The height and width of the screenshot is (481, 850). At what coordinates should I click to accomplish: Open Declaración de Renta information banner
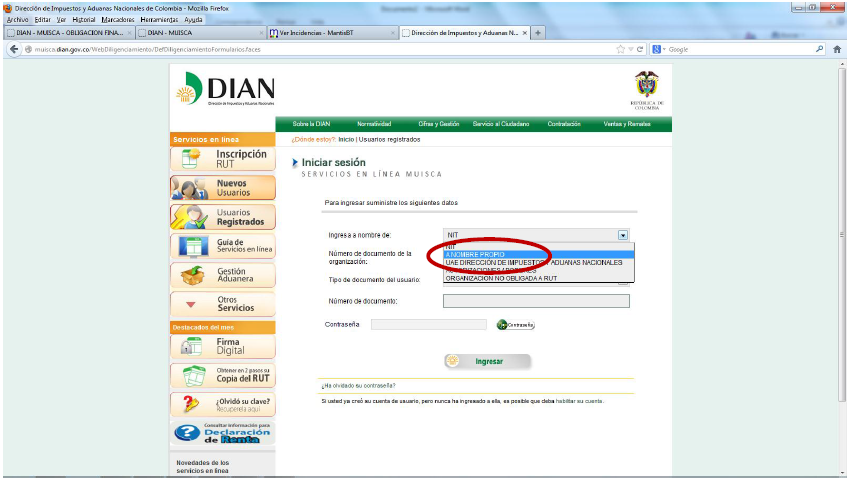coord(223,433)
